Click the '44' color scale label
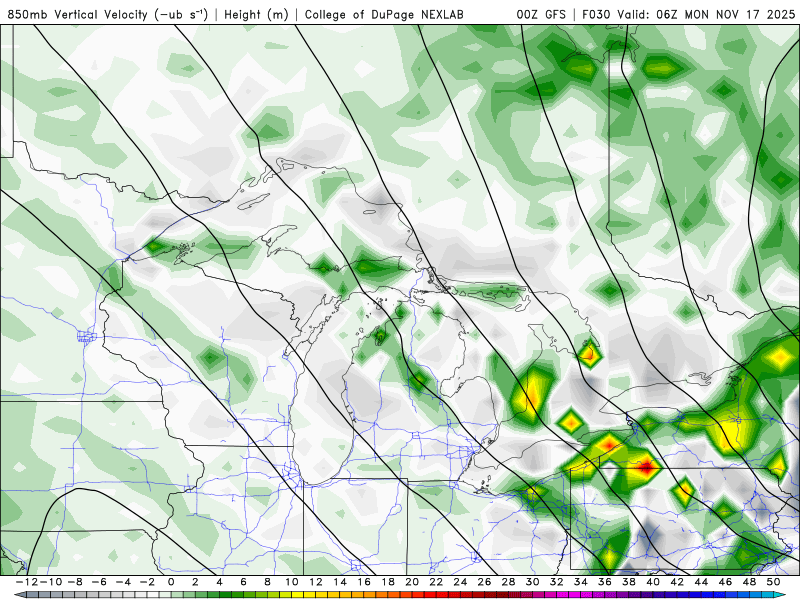This screenshot has width=800, height=600. click(701, 582)
